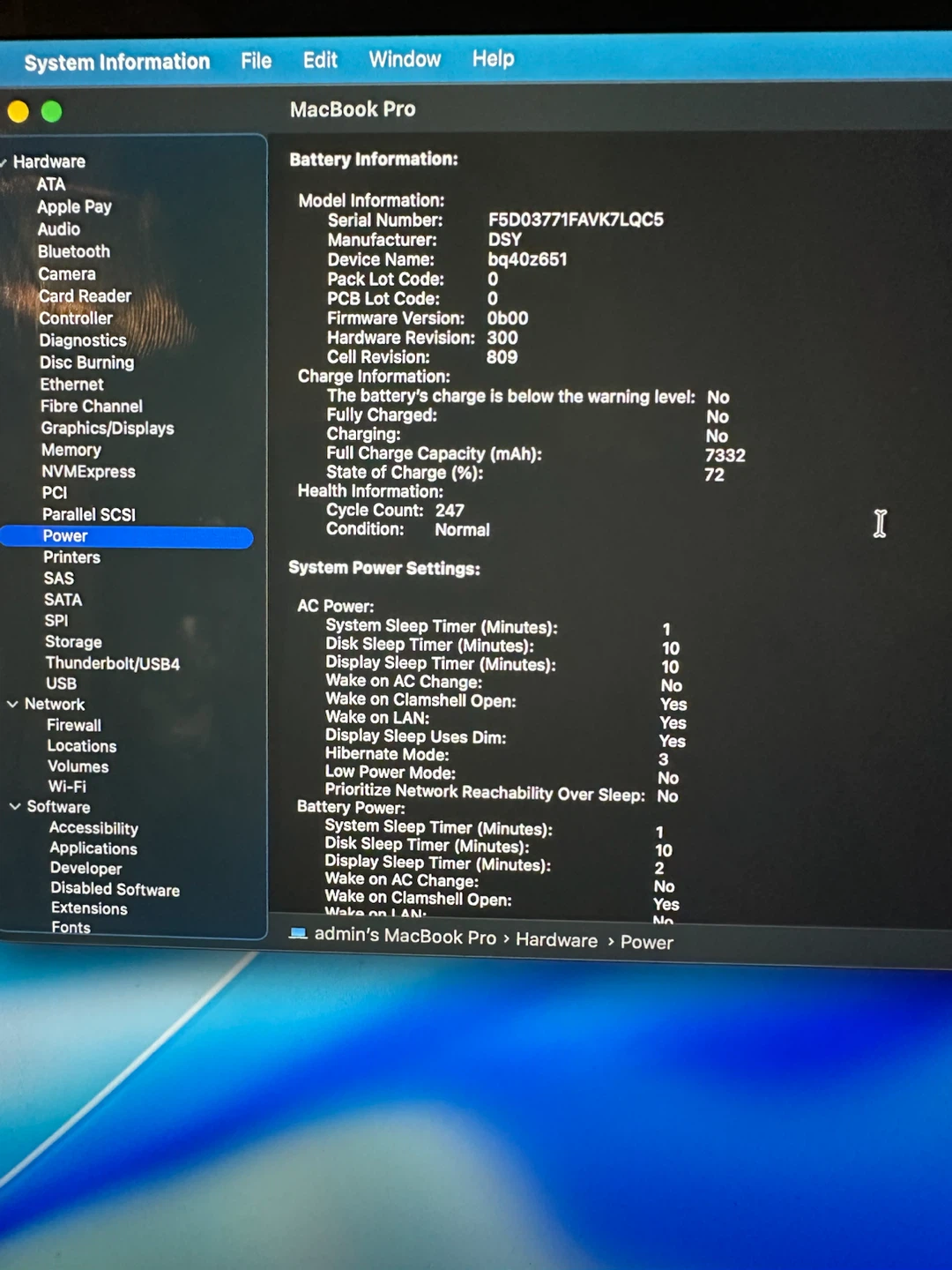Select Locations under Network
The height and width of the screenshot is (1270, 952).
[x=81, y=746]
